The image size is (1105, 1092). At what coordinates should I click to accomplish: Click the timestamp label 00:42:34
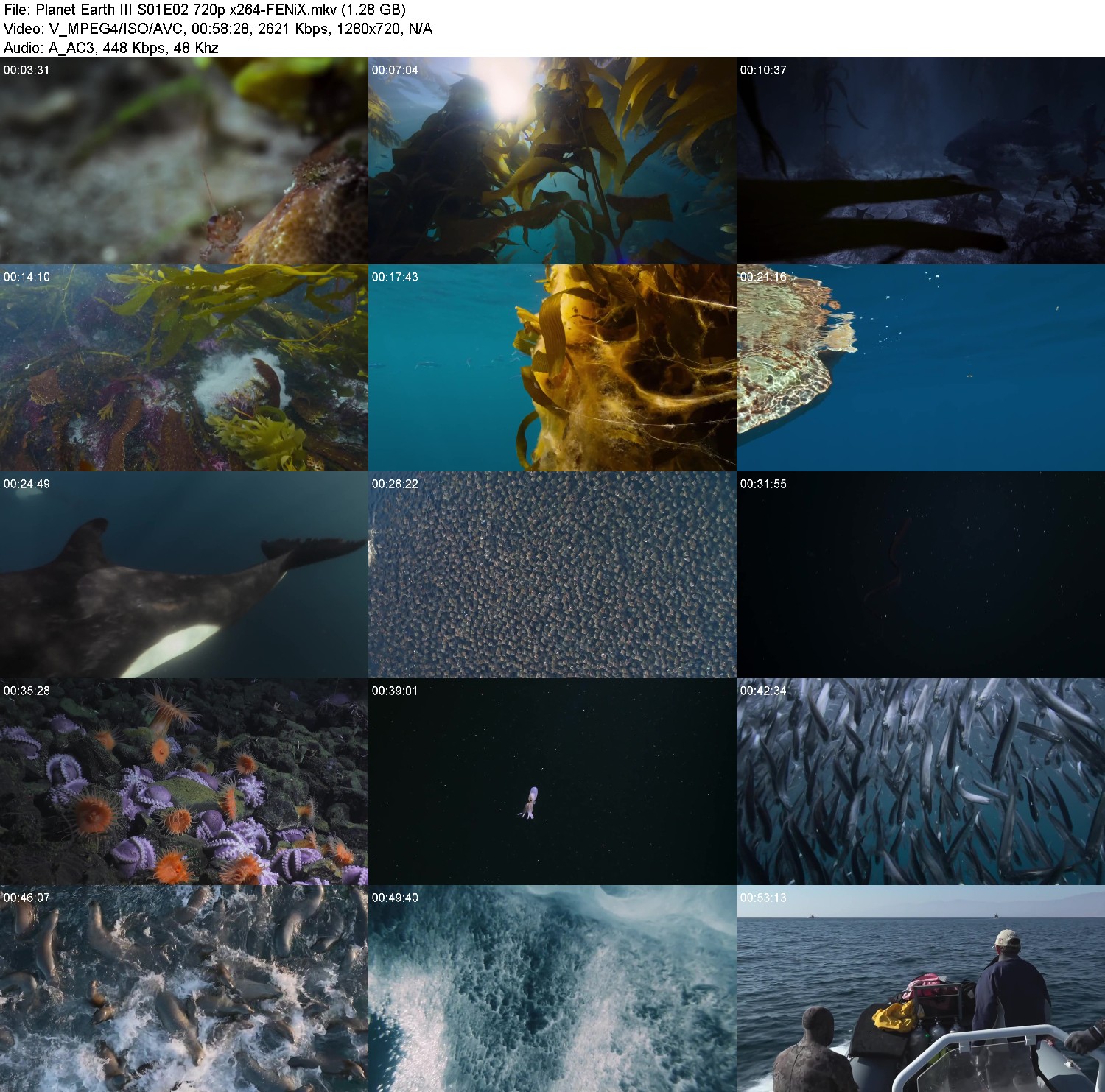[763, 691]
